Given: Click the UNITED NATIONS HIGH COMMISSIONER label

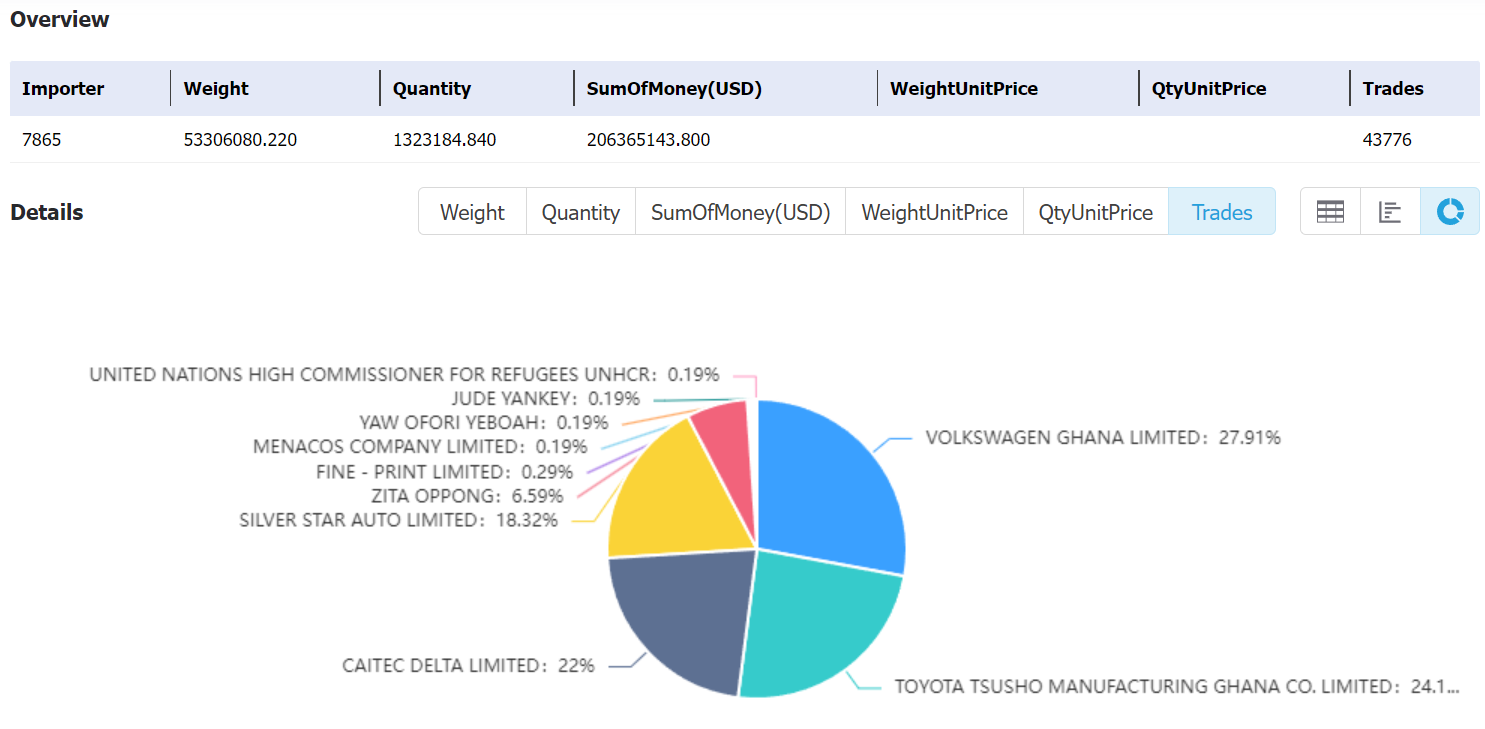Looking at the screenshot, I should 404,375.
